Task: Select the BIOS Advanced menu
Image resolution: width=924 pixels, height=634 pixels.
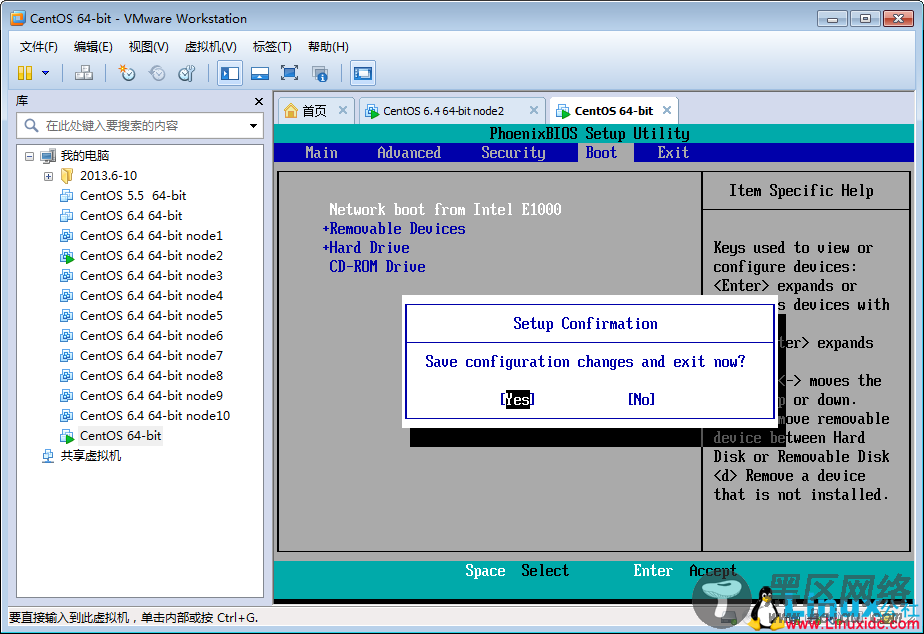Action: coord(409,153)
